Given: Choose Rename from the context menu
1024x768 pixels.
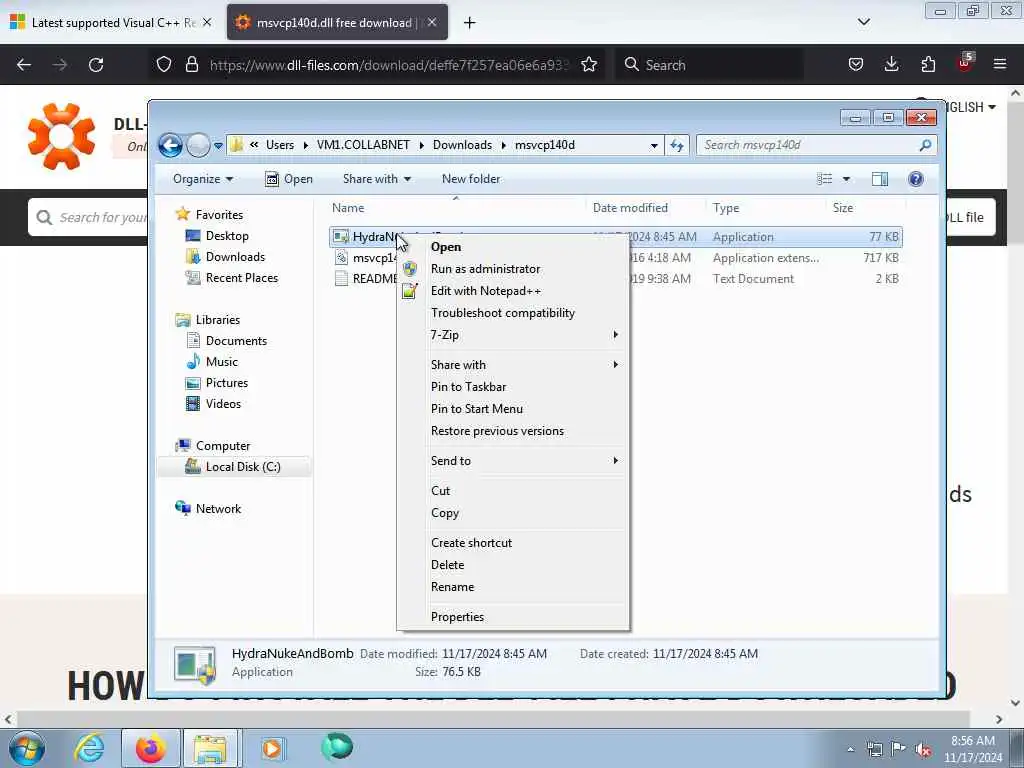Looking at the screenshot, I should pyautogui.click(x=513, y=587).
